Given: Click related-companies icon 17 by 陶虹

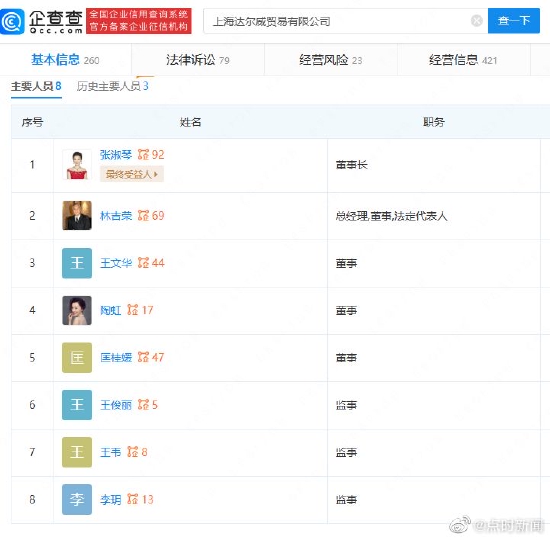Looking at the screenshot, I should click(140, 310).
